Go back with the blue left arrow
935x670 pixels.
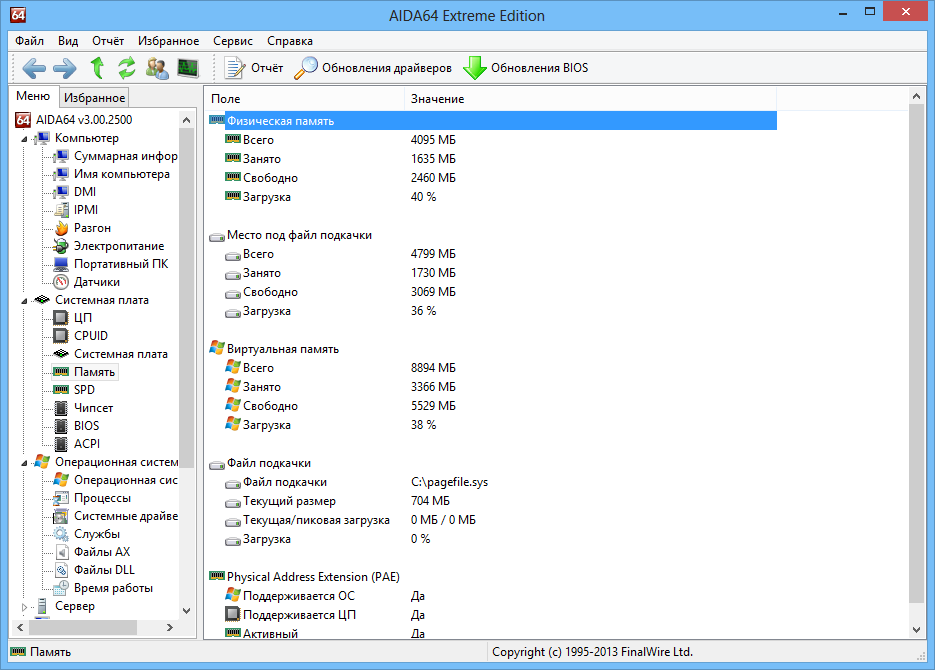34,68
